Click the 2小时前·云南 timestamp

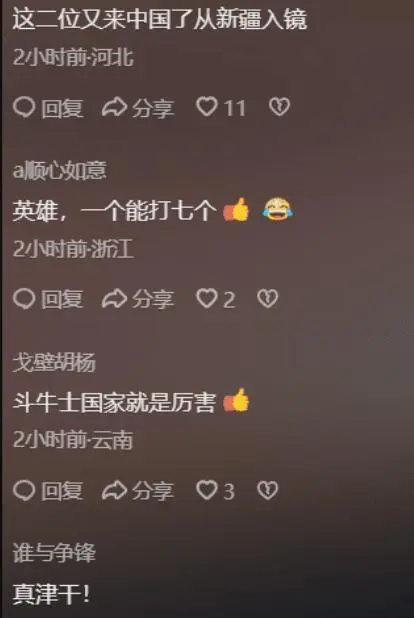73,440
